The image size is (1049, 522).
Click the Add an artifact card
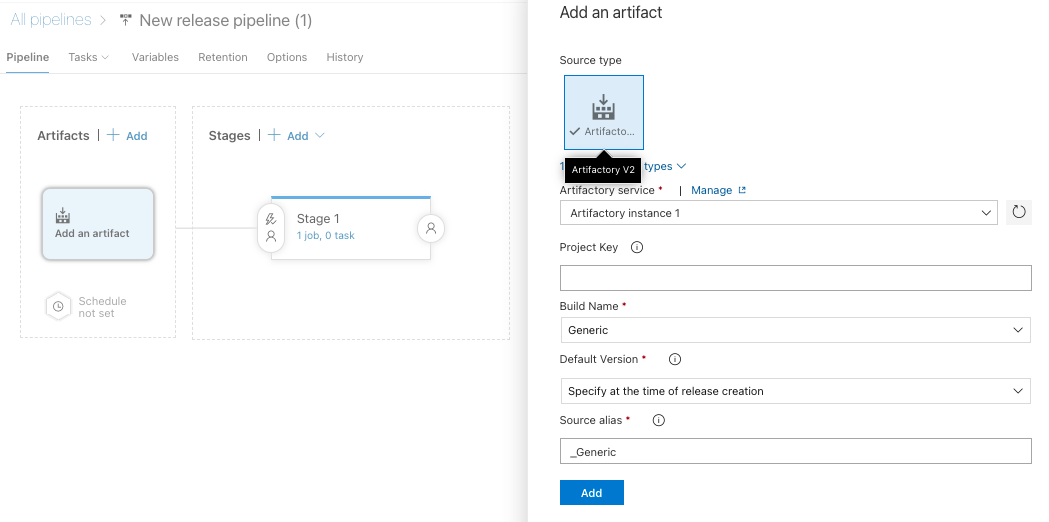[x=98, y=224]
